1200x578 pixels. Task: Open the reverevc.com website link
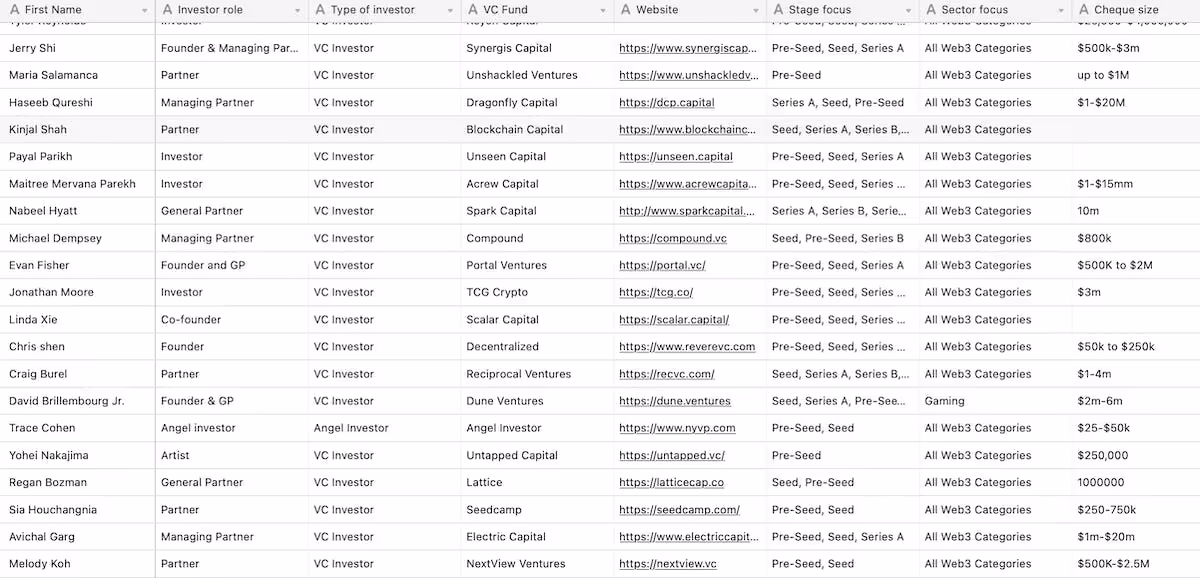click(x=687, y=347)
